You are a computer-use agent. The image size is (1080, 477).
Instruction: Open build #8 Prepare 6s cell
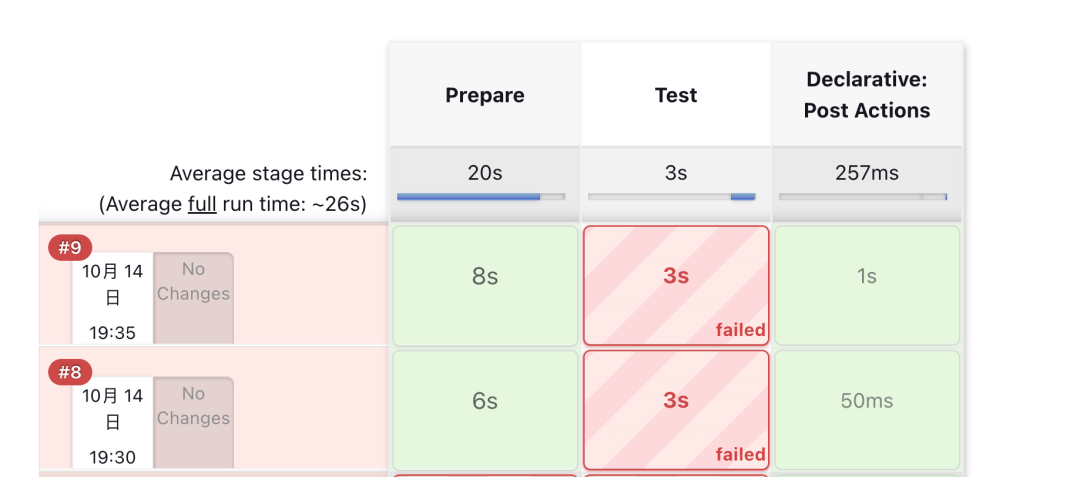[485, 410]
